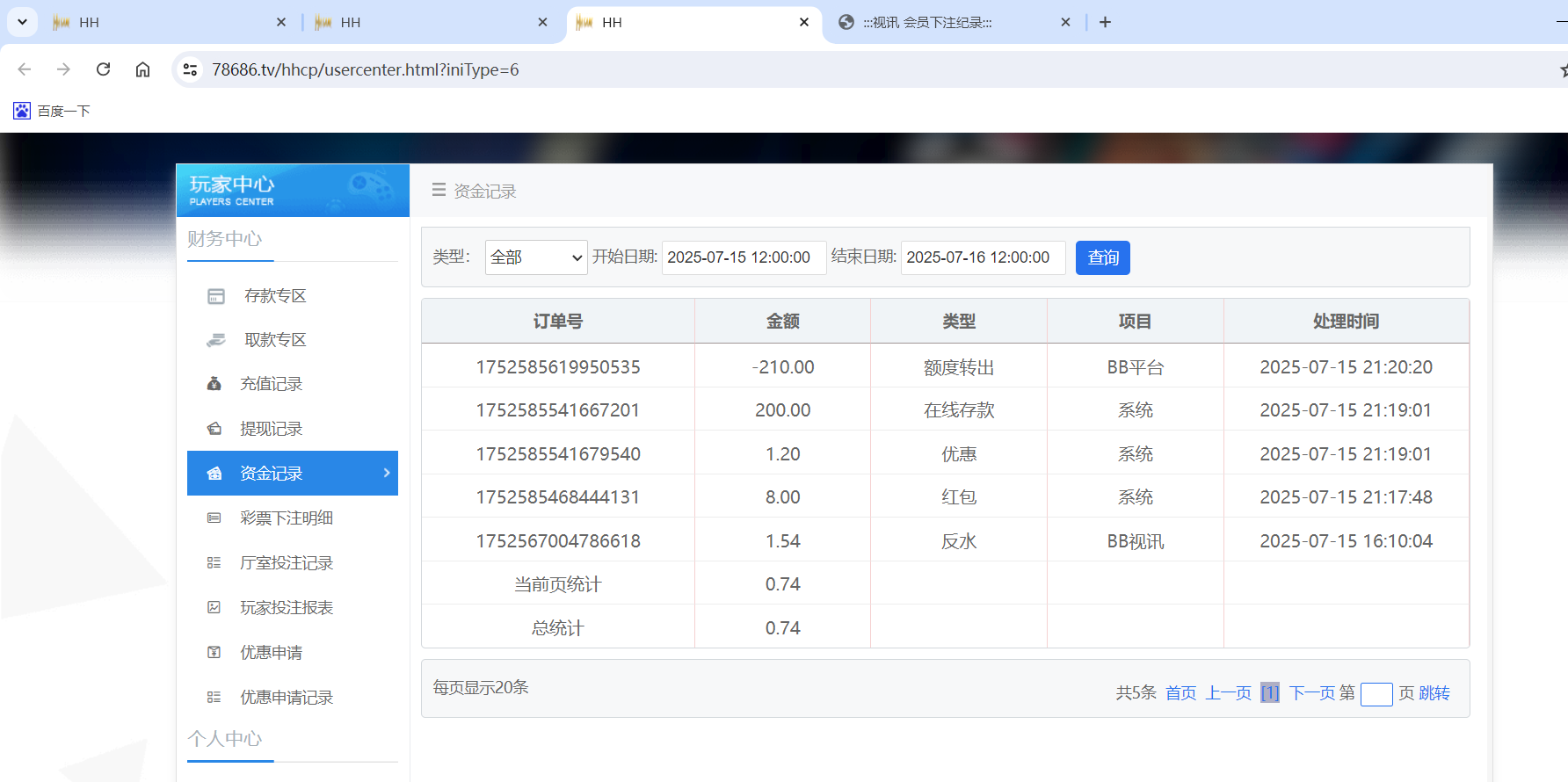
Task: Click the 充值记录 money bag icon
Action: [x=214, y=384]
